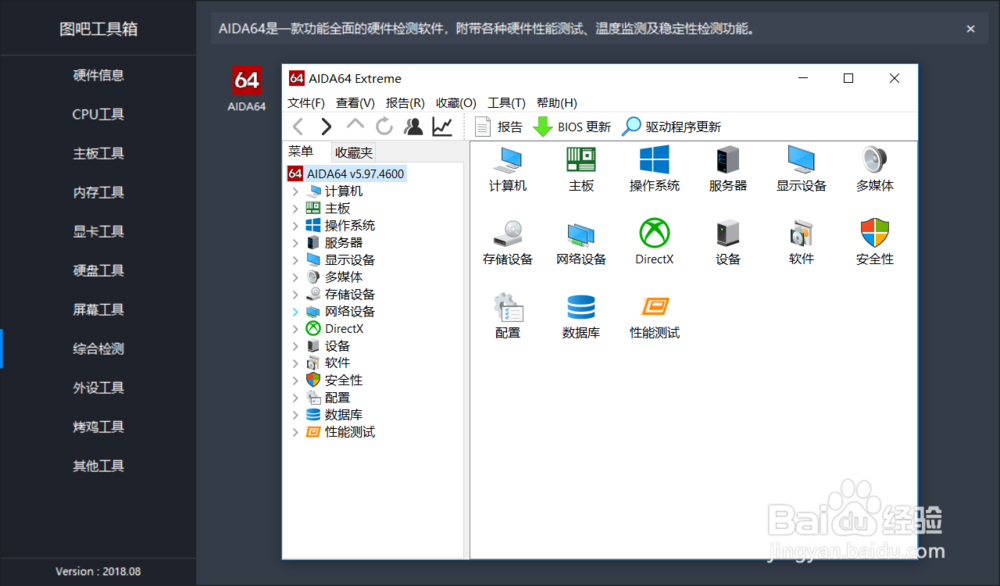The height and width of the screenshot is (586, 1000).
Task: Open the 查看(V) menu
Action: point(355,103)
